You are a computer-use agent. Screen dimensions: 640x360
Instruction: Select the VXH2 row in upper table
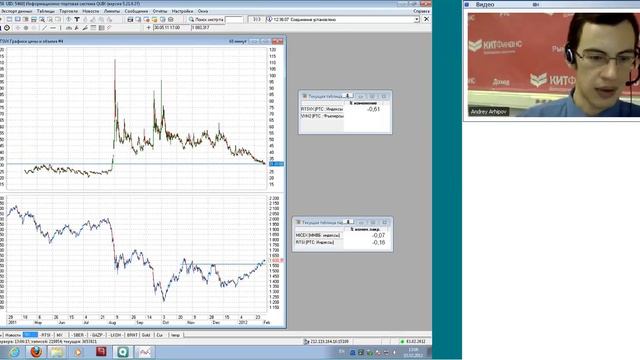(322, 116)
